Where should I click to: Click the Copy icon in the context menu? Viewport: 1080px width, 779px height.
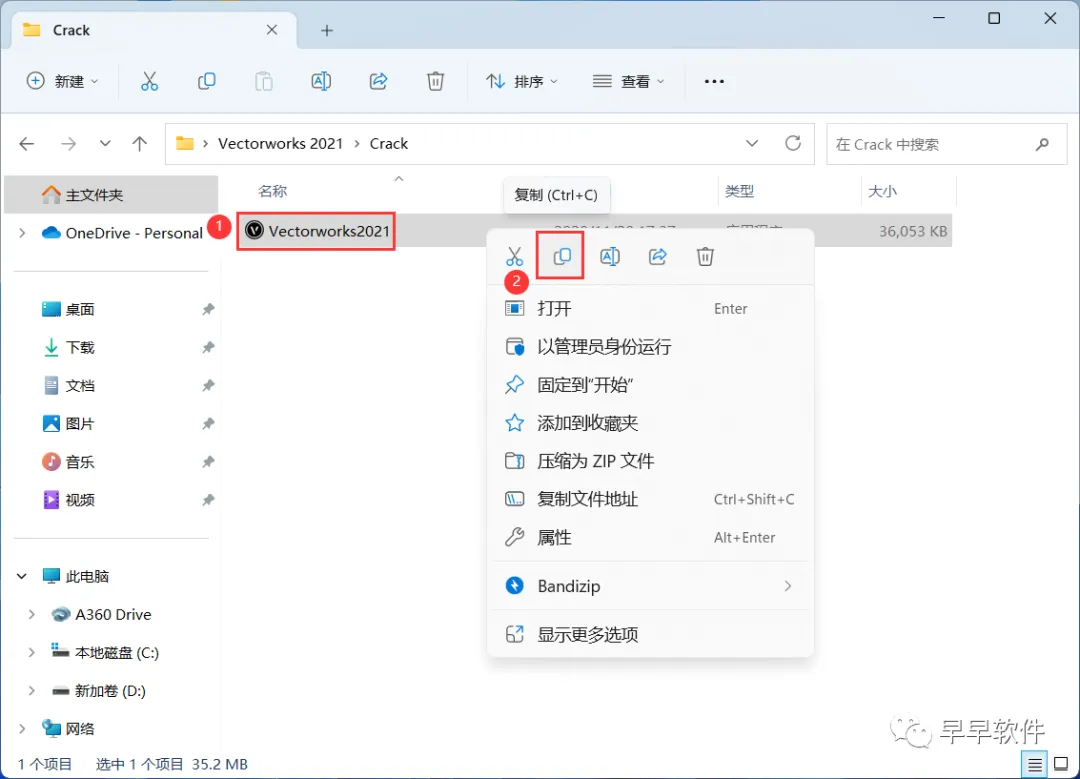click(562, 257)
